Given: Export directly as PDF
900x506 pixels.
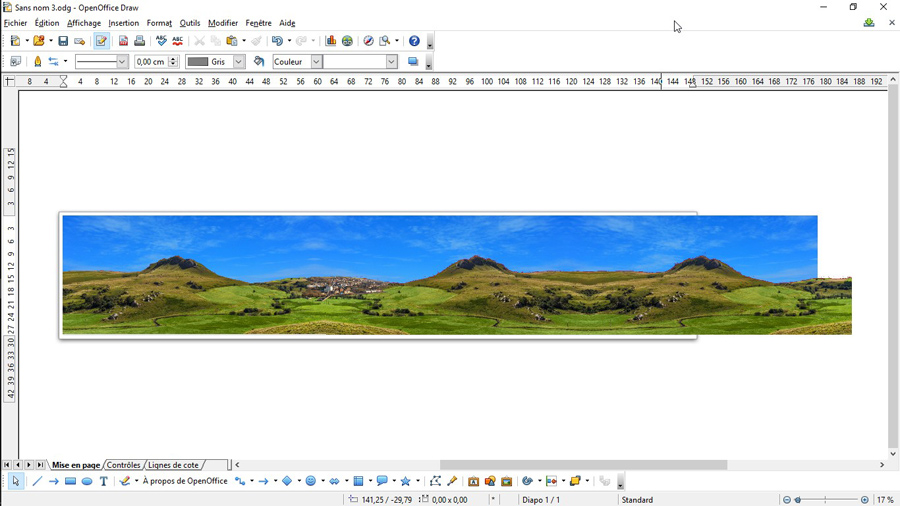Looking at the screenshot, I should 123,41.
